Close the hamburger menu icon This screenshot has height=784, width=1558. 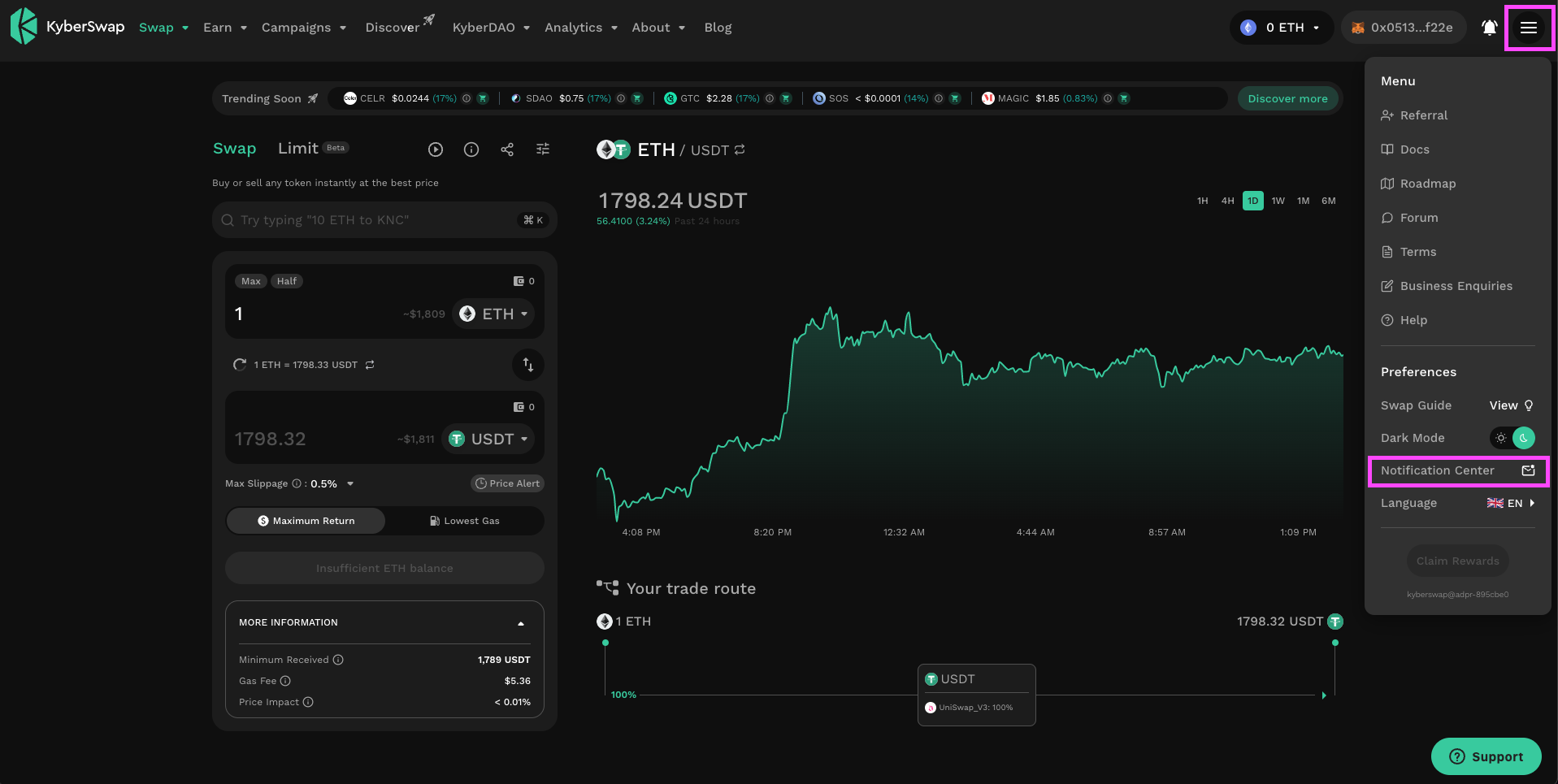pos(1529,28)
